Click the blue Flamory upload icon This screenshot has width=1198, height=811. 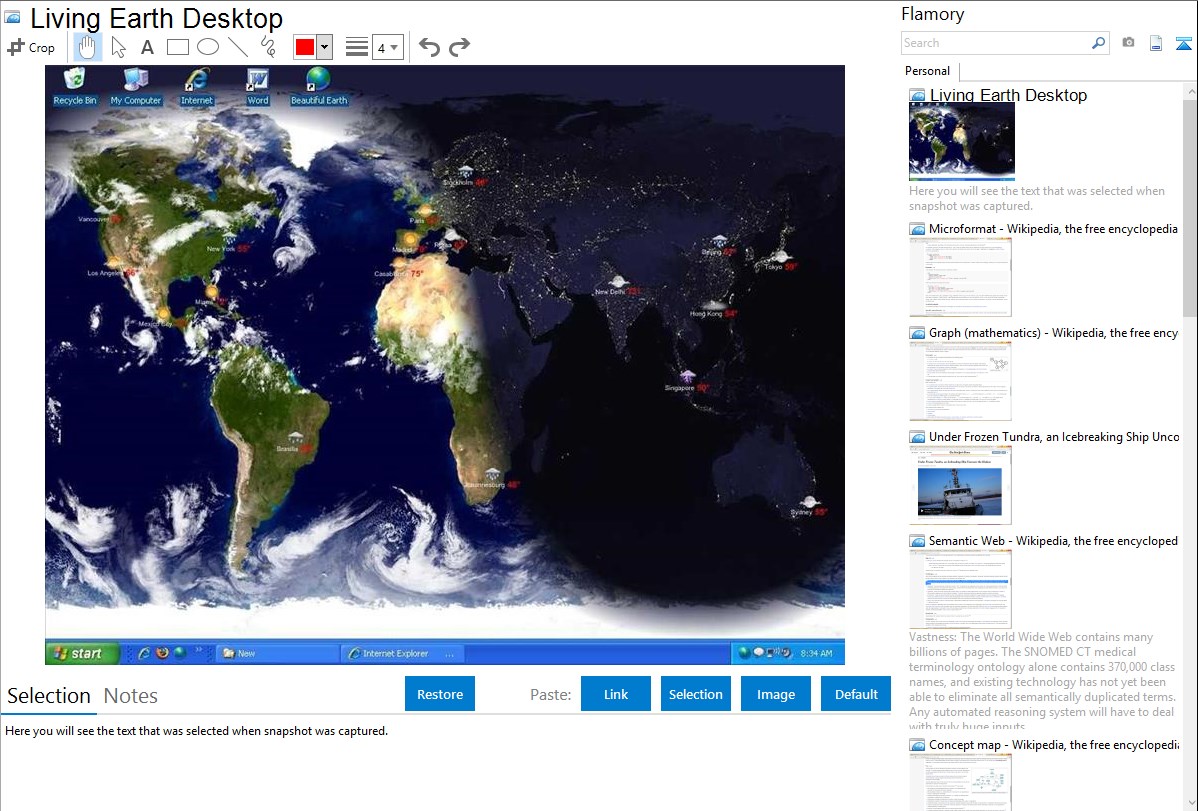[x=1183, y=44]
